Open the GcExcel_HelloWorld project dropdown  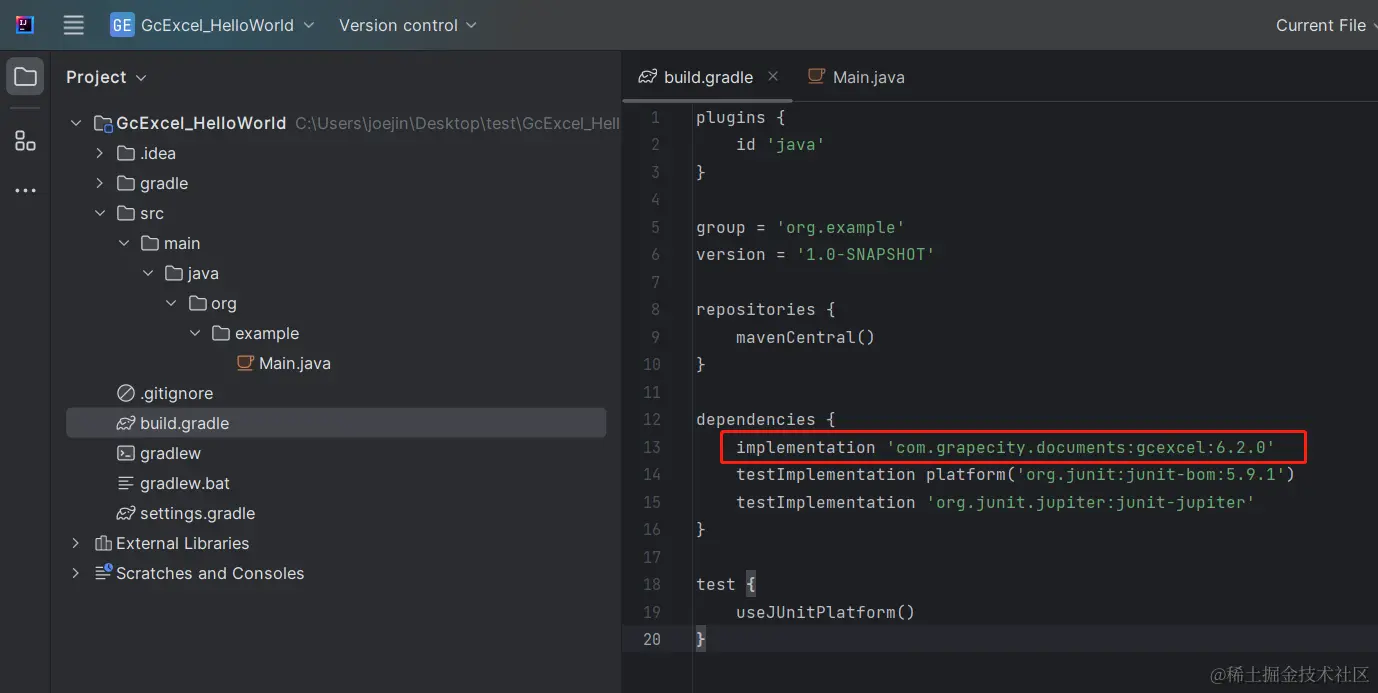tap(213, 25)
